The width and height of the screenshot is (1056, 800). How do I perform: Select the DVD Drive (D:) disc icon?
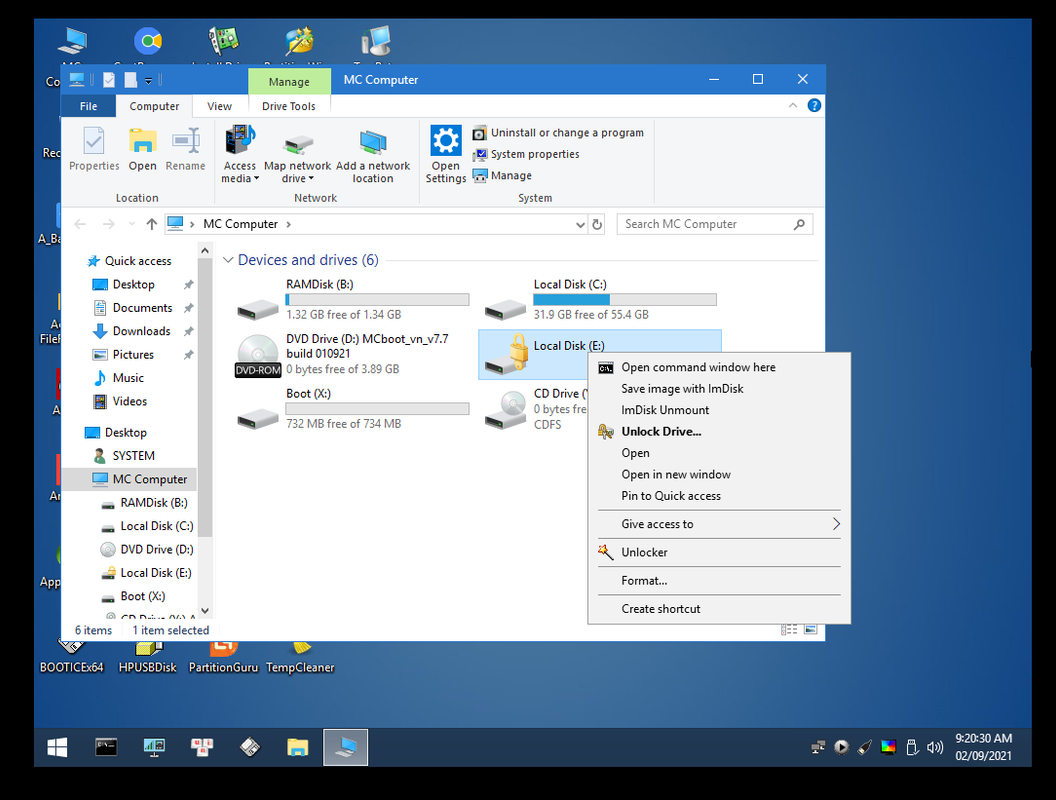pos(258,355)
